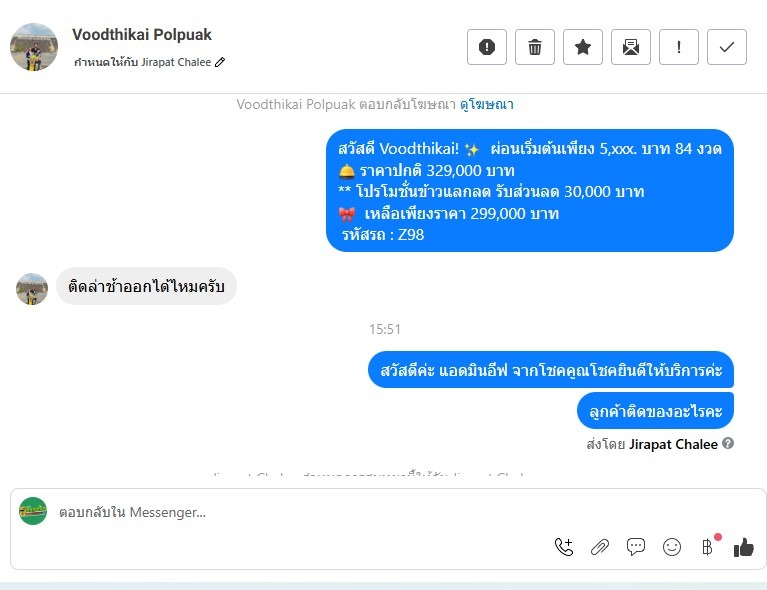Image resolution: width=767 pixels, height=590 pixels.
Task: Mark conversation as spam with exclamation-circle icon
Action: (487, 47)
